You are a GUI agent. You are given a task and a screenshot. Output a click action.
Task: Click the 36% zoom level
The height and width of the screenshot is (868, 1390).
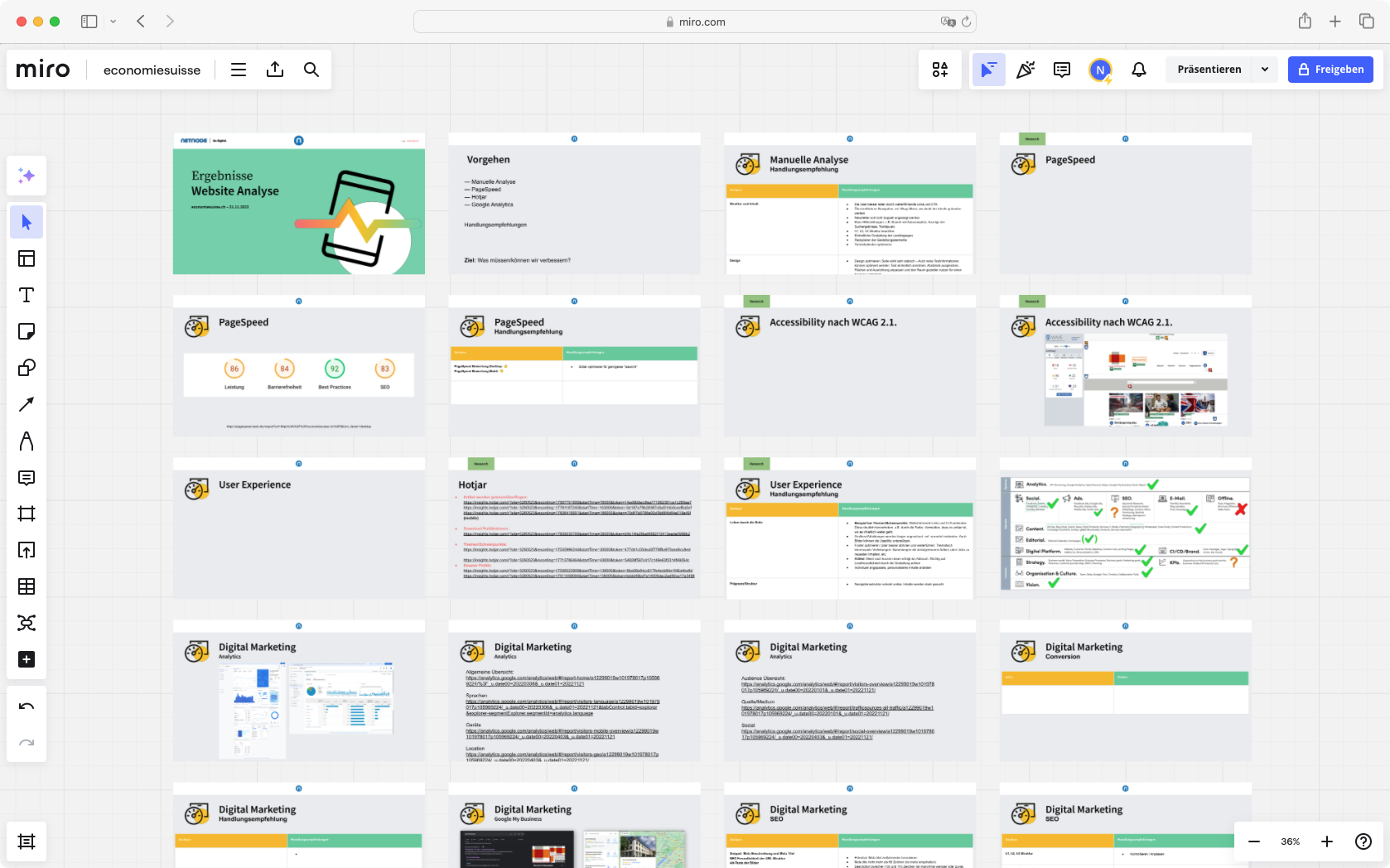(x=1291, y=841)
